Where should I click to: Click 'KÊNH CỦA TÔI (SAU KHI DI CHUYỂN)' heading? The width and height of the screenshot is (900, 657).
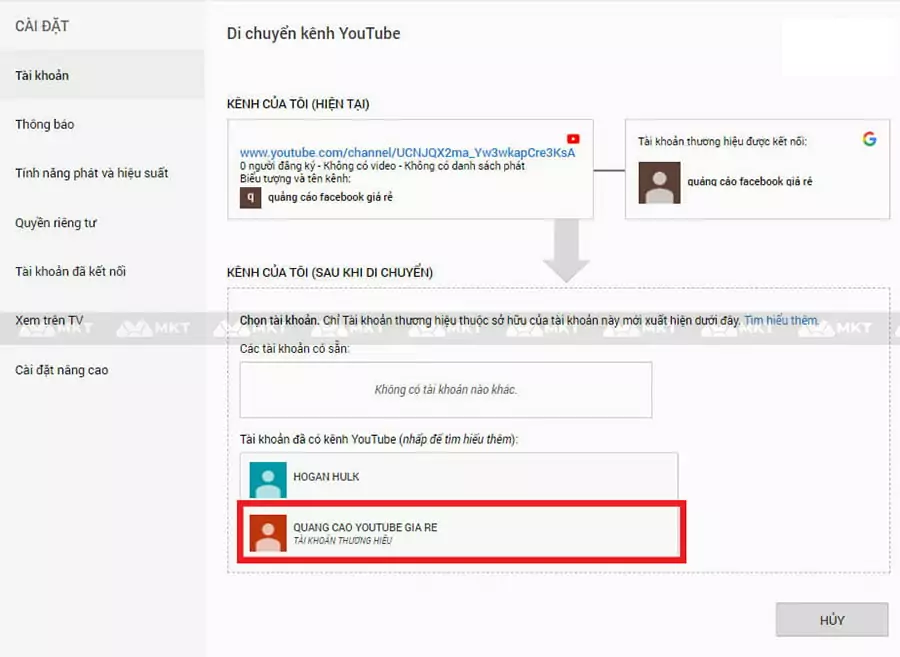(x=330, y=272)
